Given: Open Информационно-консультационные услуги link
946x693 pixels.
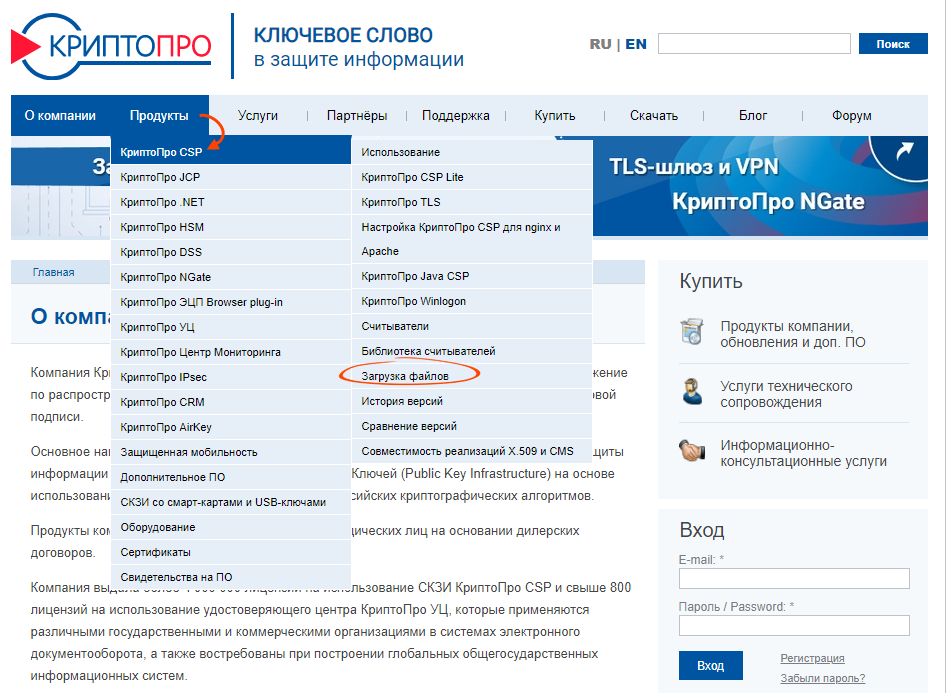Looking at the screenshot, I should coord(804,453).
